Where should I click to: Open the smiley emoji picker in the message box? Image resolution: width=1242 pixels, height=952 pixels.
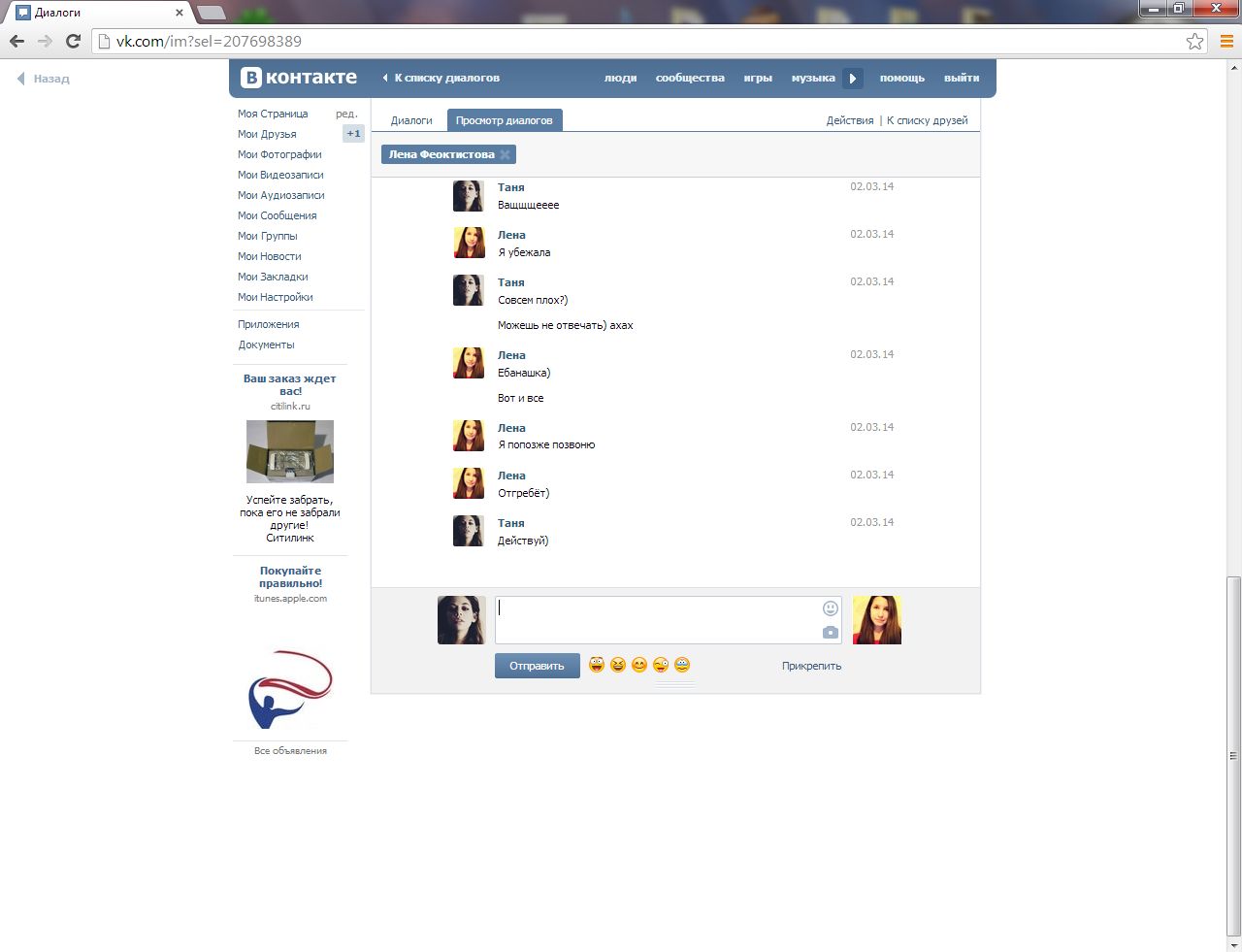click(x=830, y=608)
